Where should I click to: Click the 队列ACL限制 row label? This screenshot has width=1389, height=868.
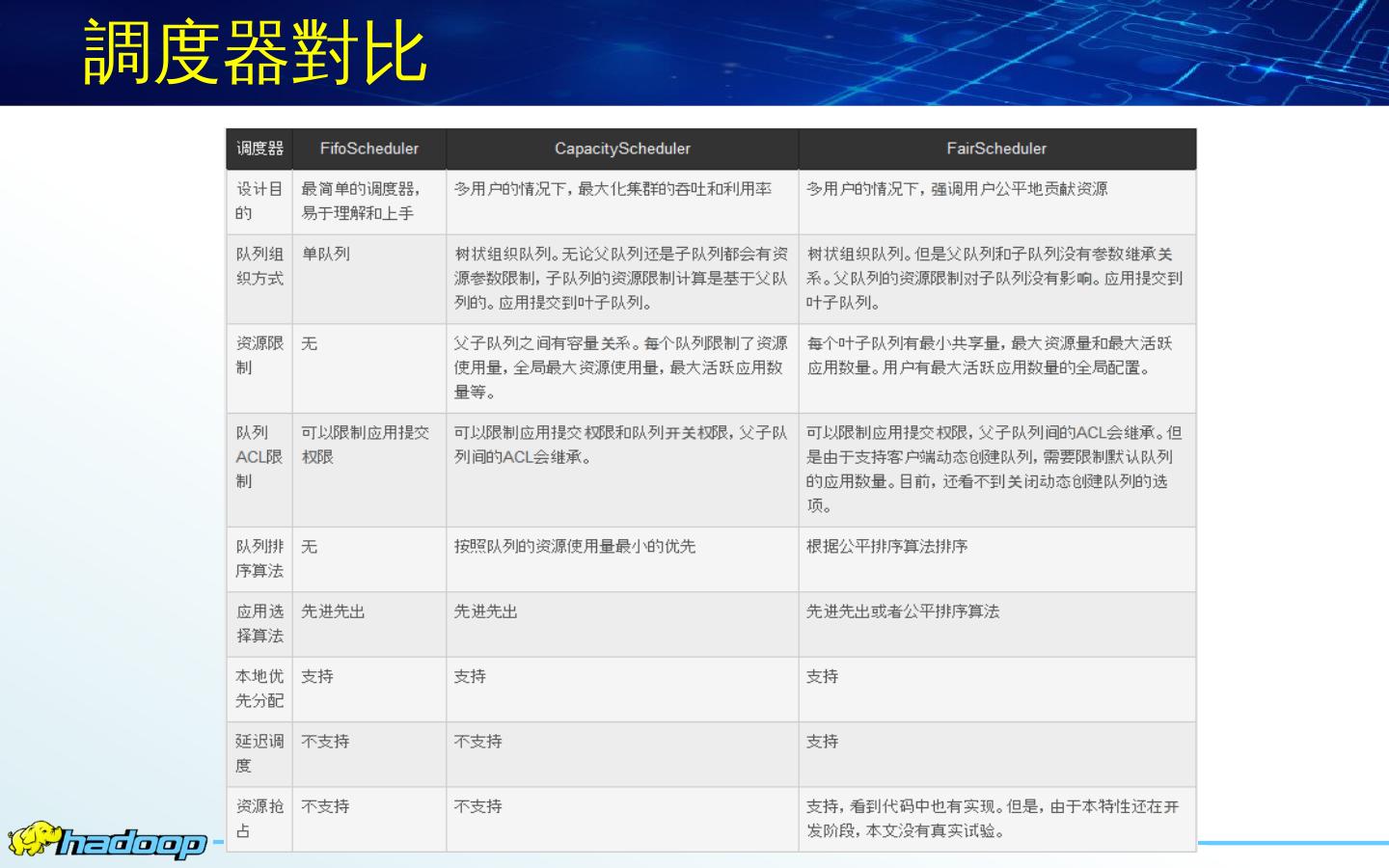coord(259,456)
